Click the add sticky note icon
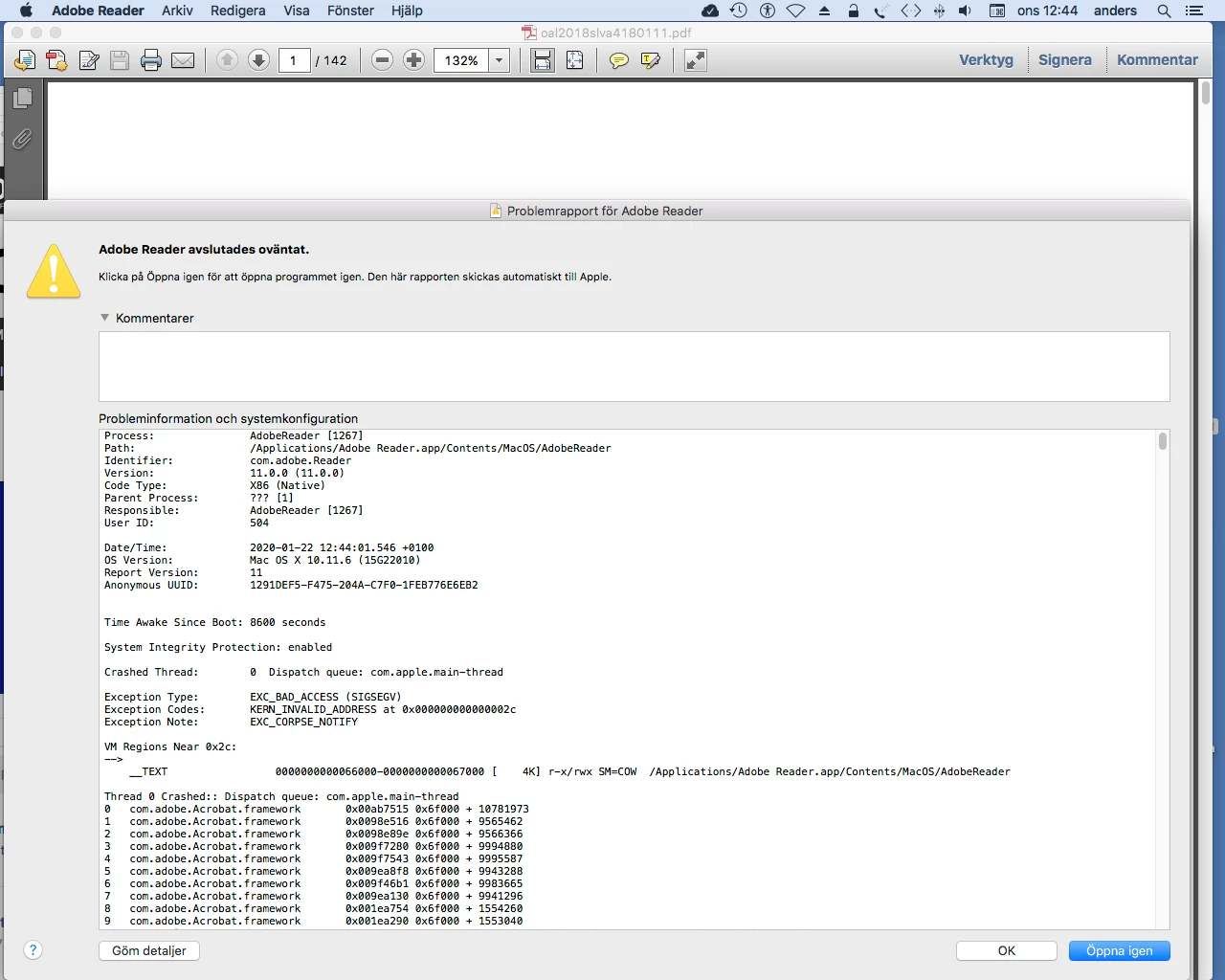 click(x=619, y=60)
